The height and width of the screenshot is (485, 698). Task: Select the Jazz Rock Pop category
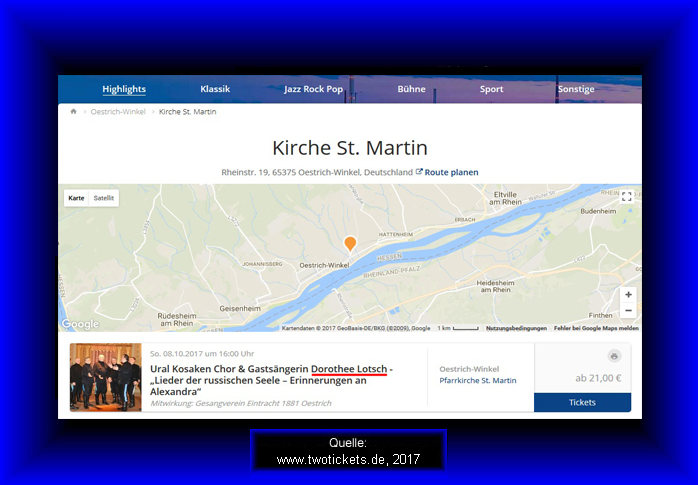(313, 89)
